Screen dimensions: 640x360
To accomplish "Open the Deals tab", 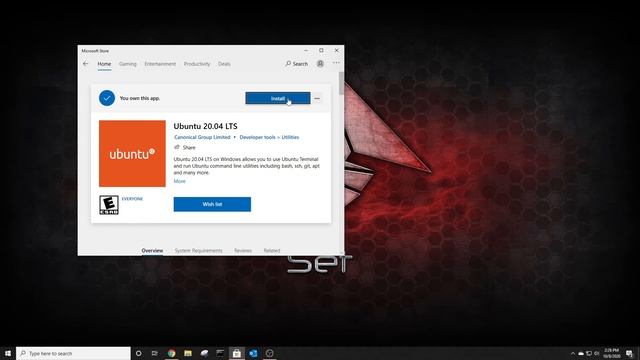I will point(224,64).
